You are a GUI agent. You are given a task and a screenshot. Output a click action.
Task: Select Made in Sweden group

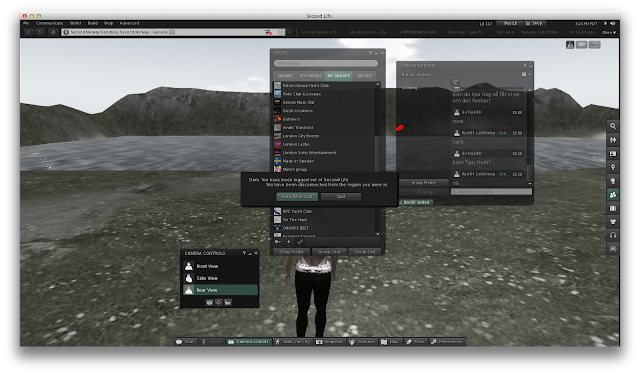(324, 161)
